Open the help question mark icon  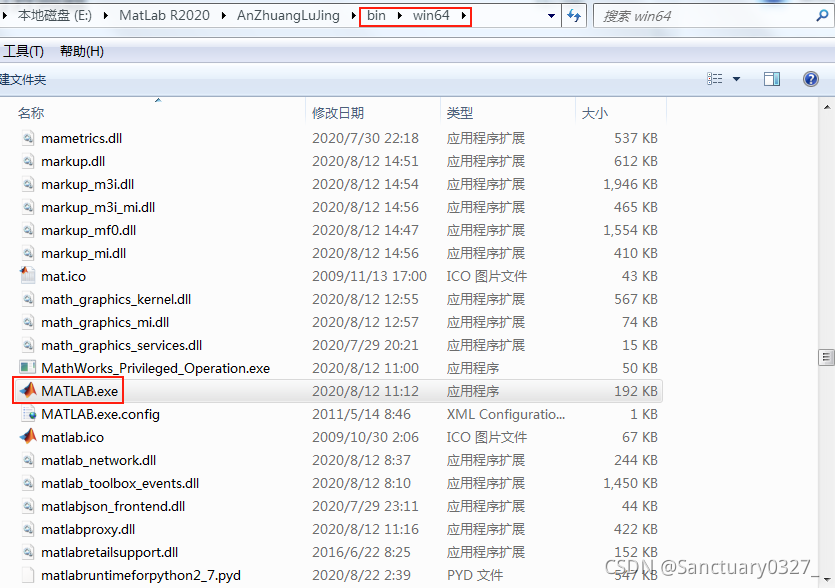pos(811,79)
